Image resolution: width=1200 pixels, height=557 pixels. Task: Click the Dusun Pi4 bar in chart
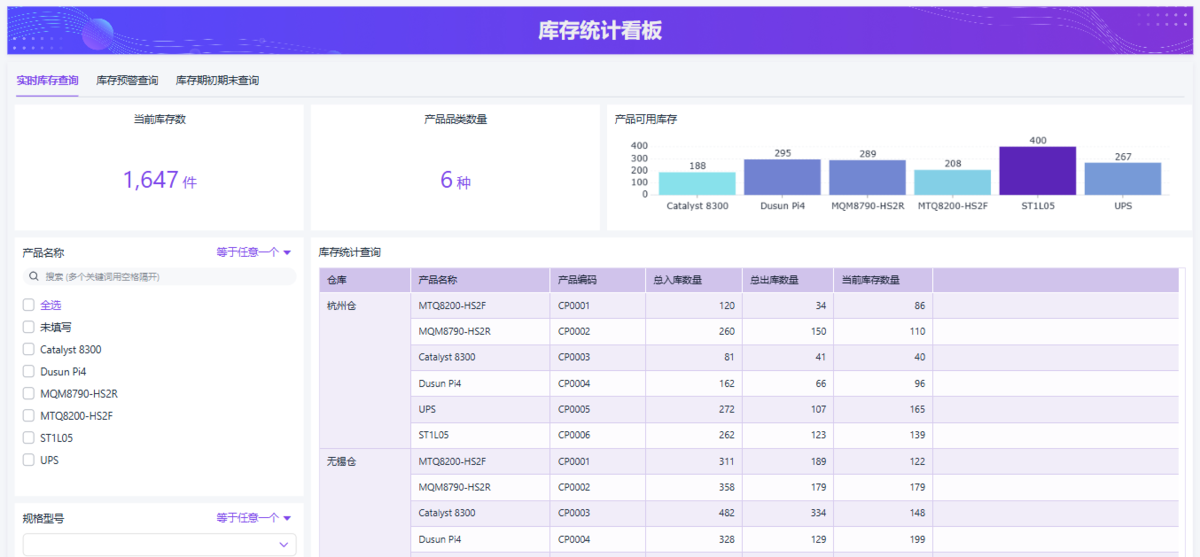(x=782, y=177)
